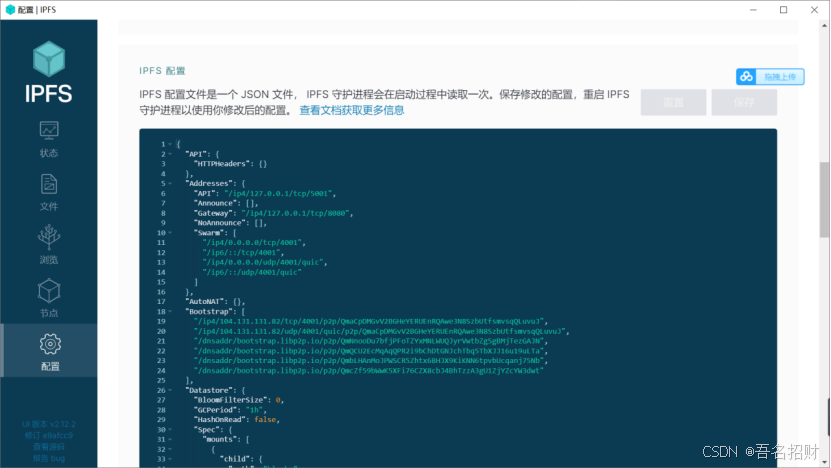Open the 状态 status page icon
The height and width of the screenshot is (468, 831).
(49, 130)
